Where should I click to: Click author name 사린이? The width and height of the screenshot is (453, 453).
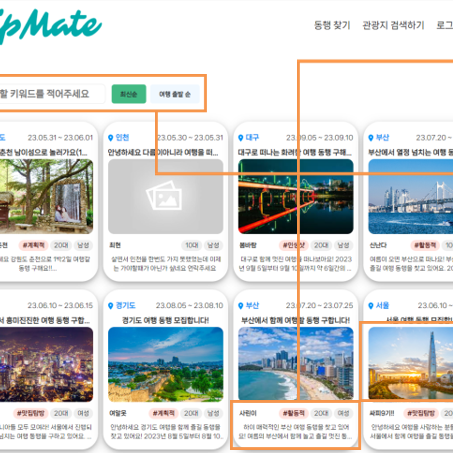pyautogui.click(x=248, y=413)
